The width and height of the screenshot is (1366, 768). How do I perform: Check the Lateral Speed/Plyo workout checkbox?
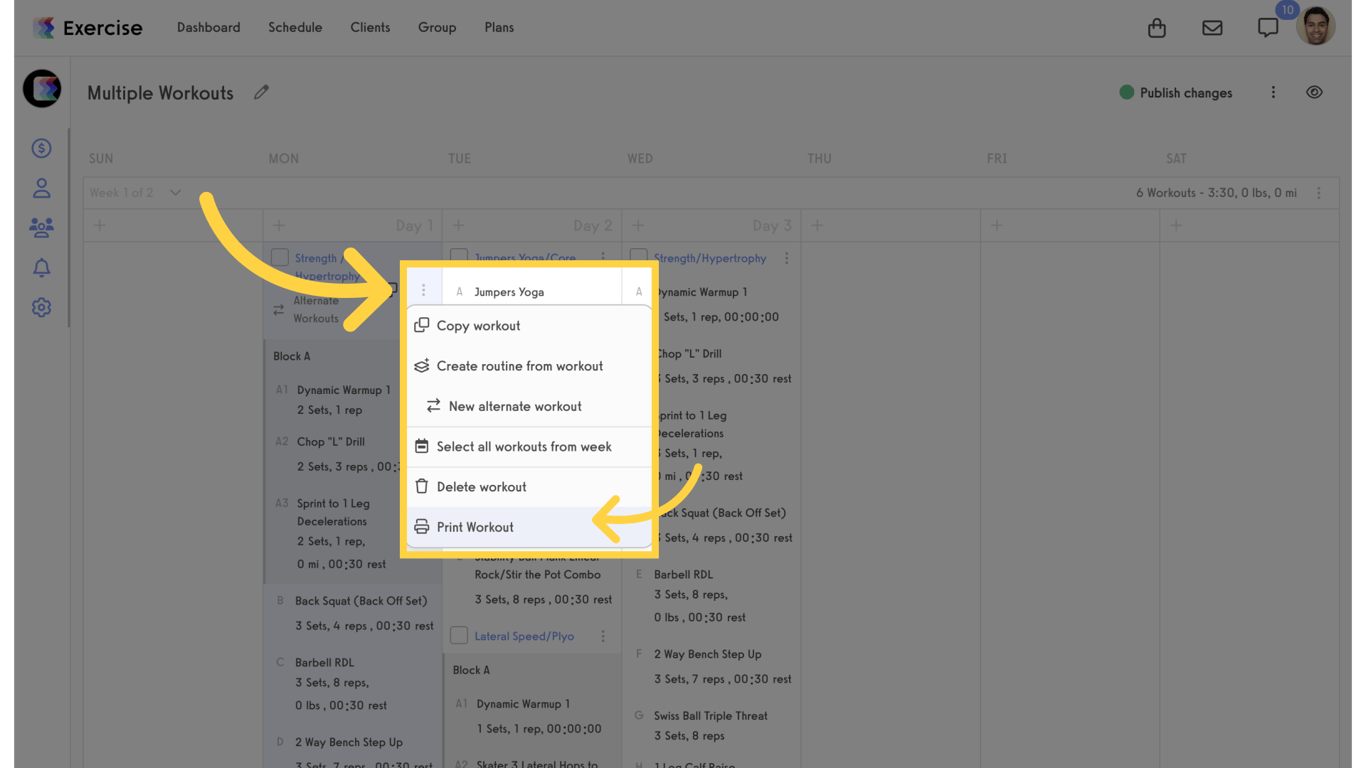point(459,635)
